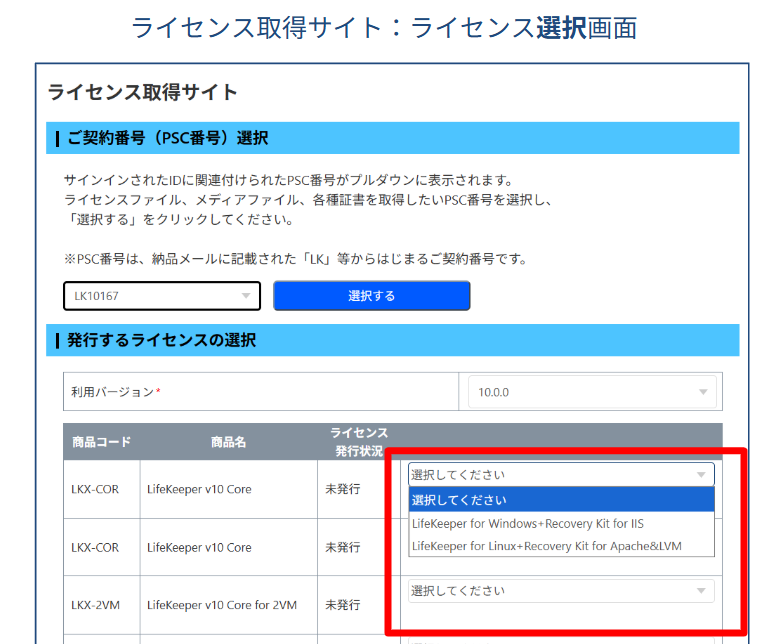780x644 pixels.
Task: Click the ライセンス取得サイト page heading
Action: (x=142, y=92)
